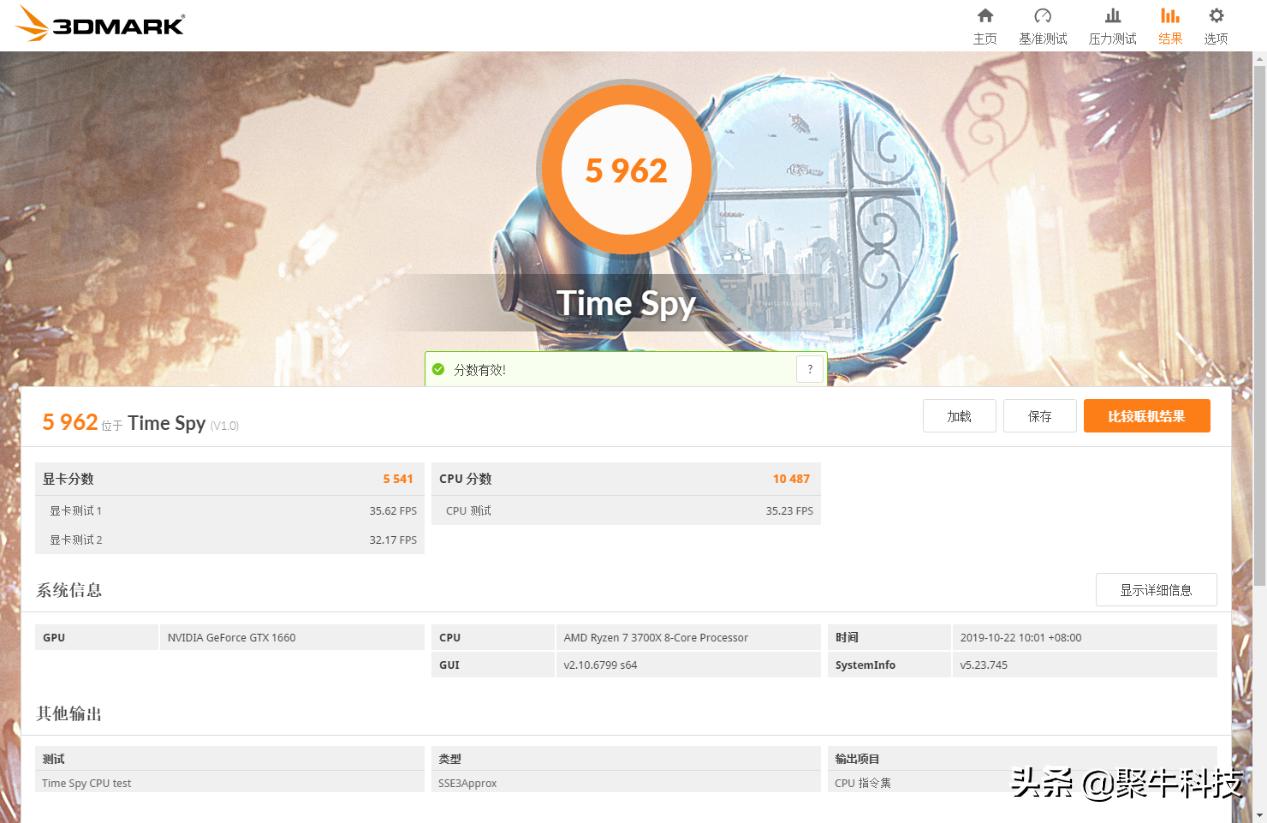Open the 选项 settings gear icon
1267x823 pixels.
tap(1215, 17)
